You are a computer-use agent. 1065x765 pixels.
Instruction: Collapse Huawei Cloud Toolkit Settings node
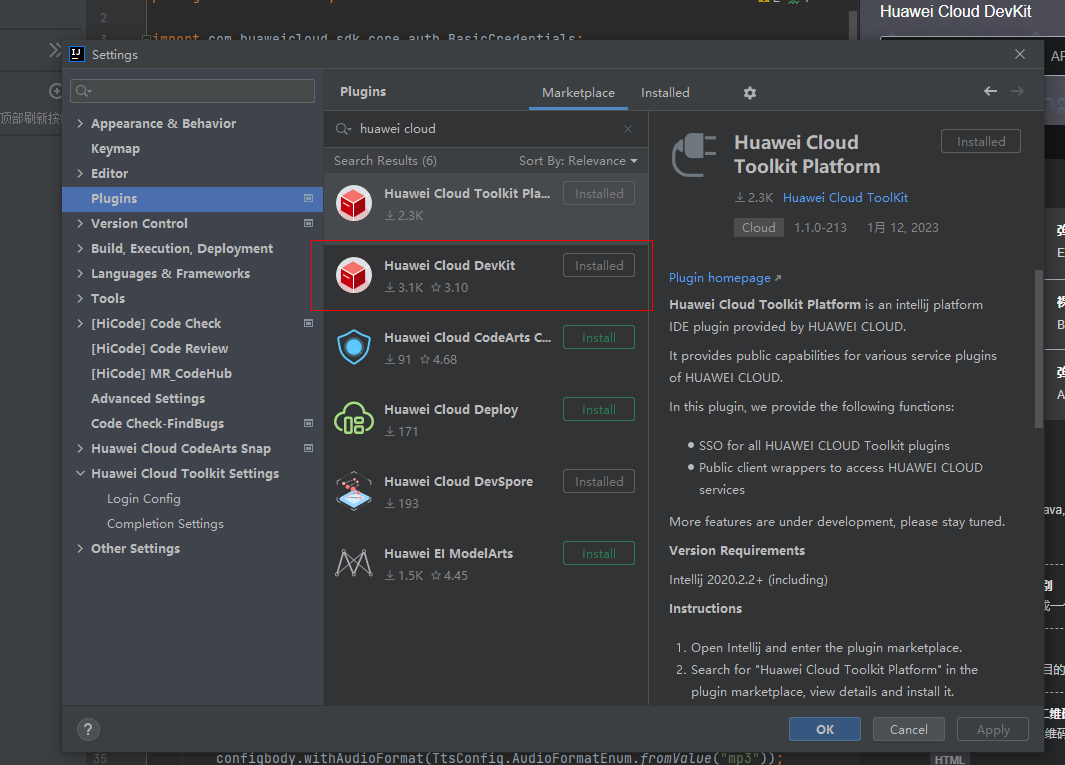[80, 474]
